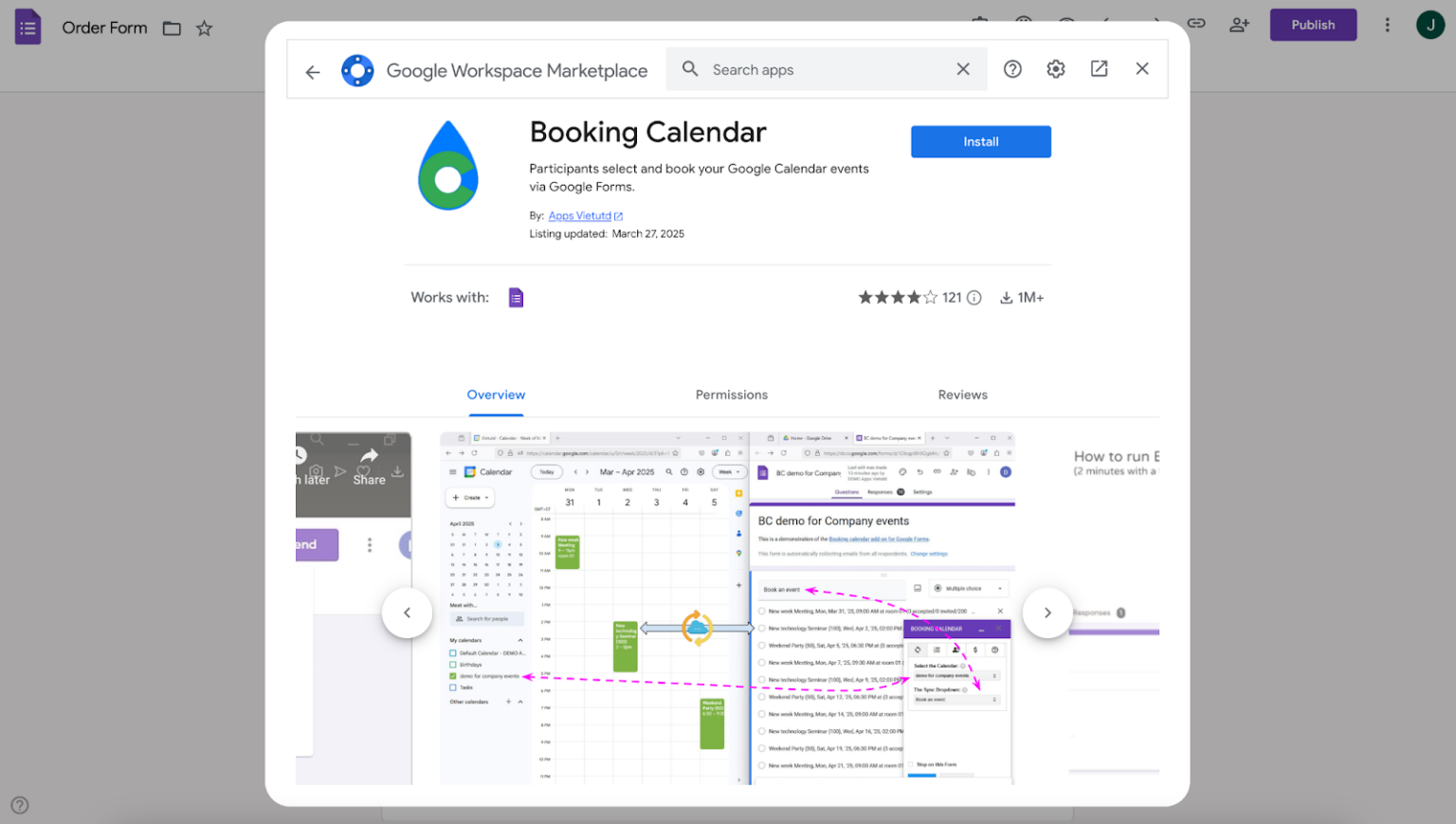Switch to the Permissions tab
This screenshot has width=1456, height=824.
click(731, 394)
